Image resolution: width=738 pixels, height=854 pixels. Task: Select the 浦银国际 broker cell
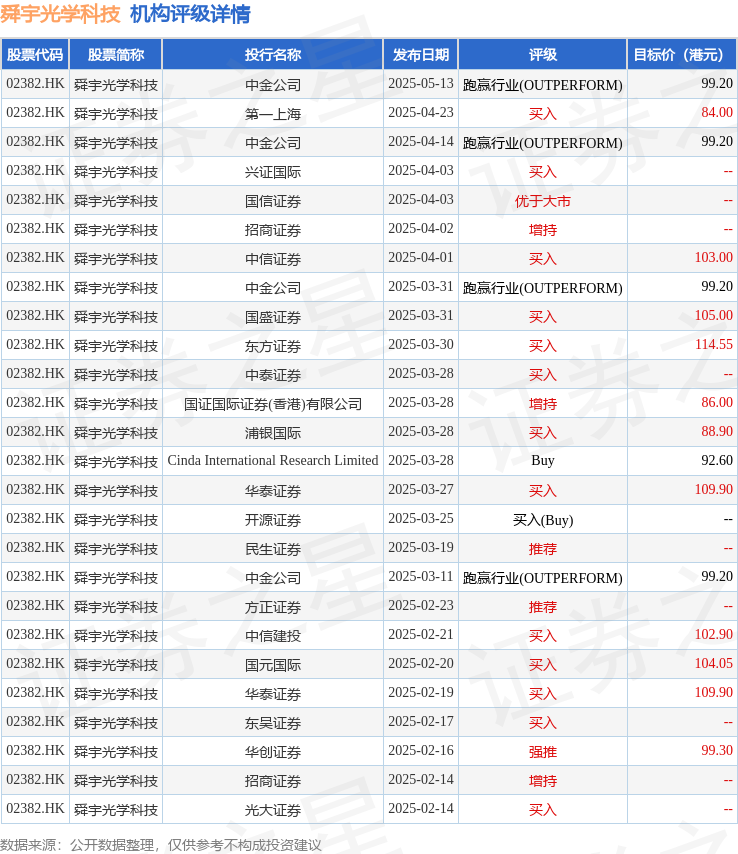273,432
